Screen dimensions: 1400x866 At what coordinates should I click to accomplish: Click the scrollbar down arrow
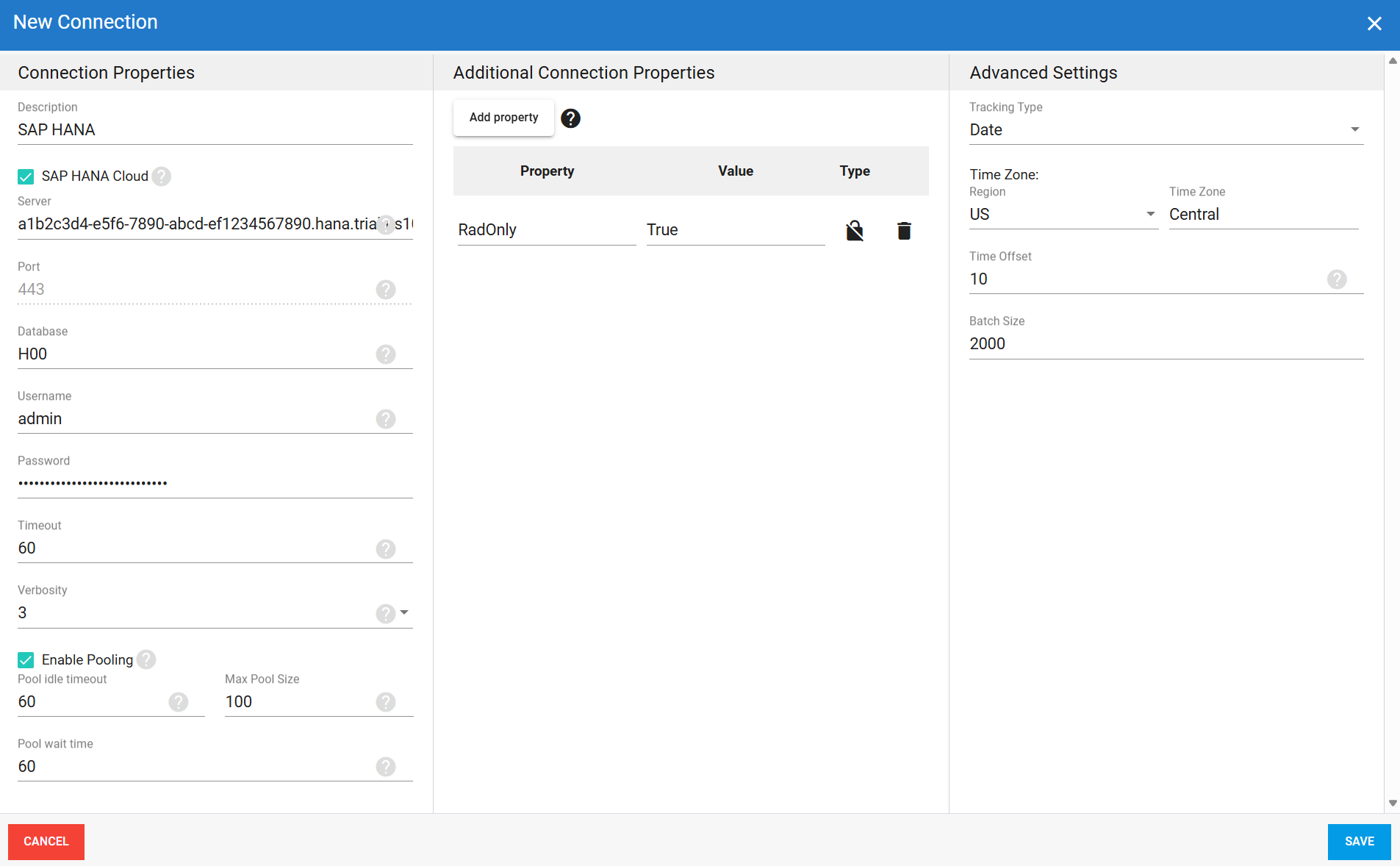[x=1393, y=804]
